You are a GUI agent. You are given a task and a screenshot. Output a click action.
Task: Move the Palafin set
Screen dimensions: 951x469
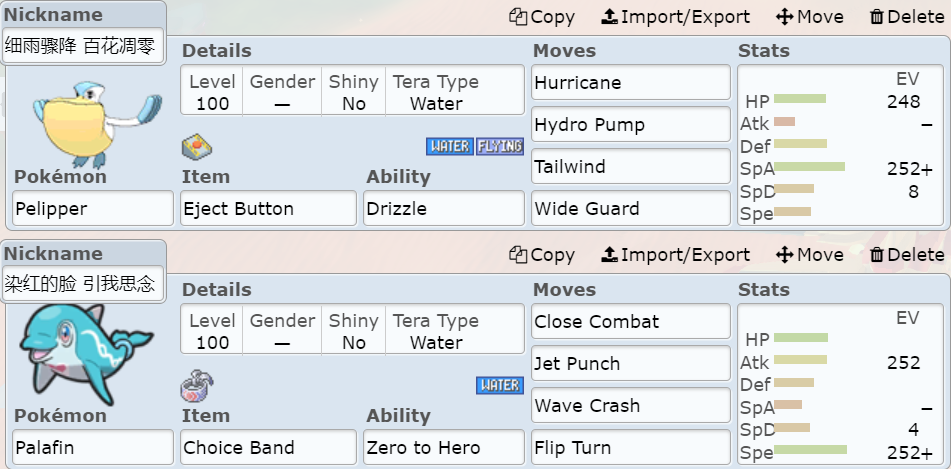coord(809,255)
